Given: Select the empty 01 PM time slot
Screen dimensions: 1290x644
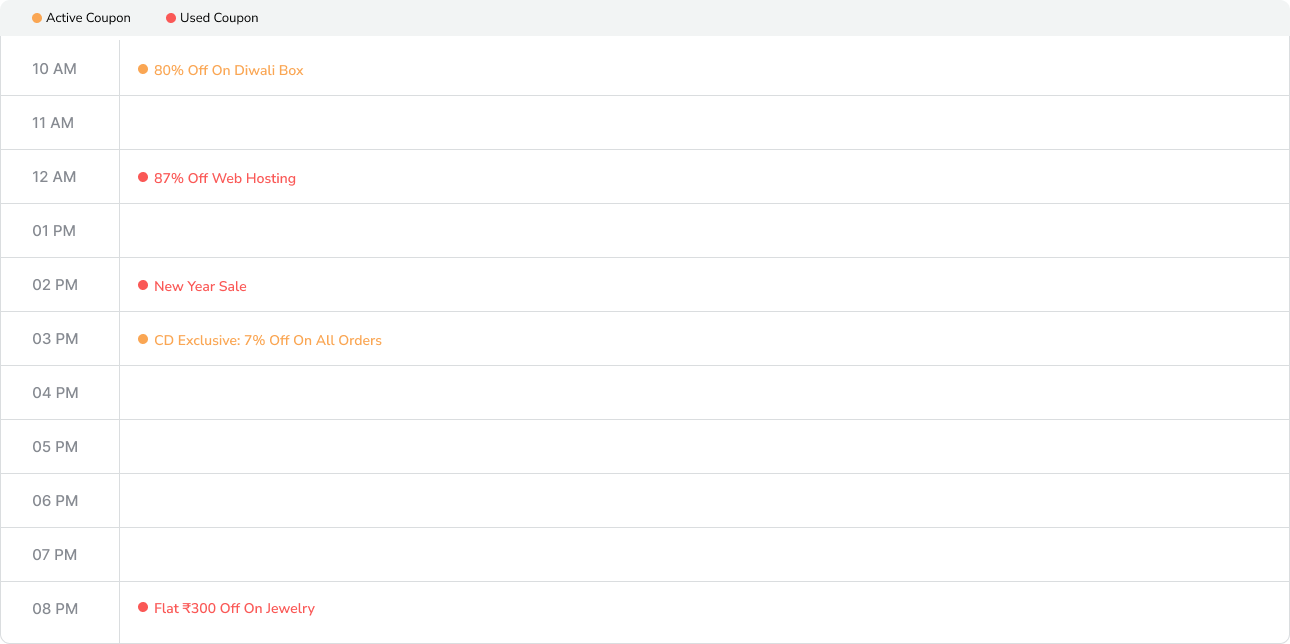Looking at the screenshot, I should [704, 231].
